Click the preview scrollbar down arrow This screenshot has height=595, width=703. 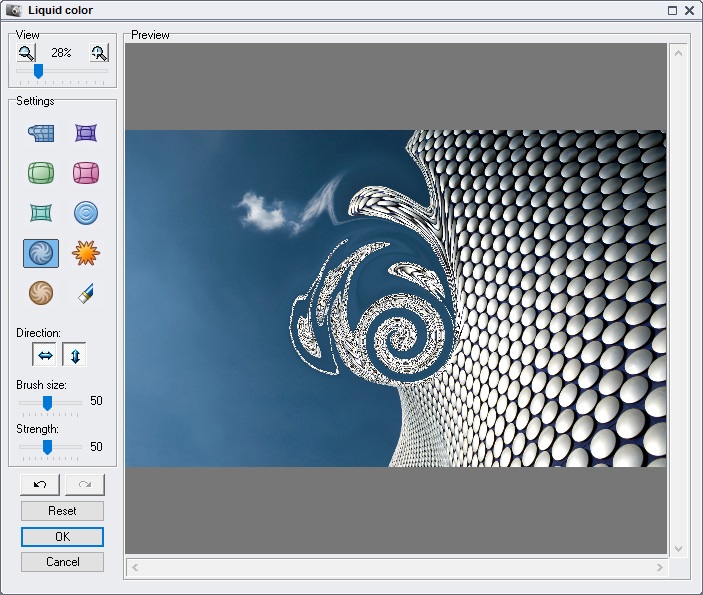(678, 549)
